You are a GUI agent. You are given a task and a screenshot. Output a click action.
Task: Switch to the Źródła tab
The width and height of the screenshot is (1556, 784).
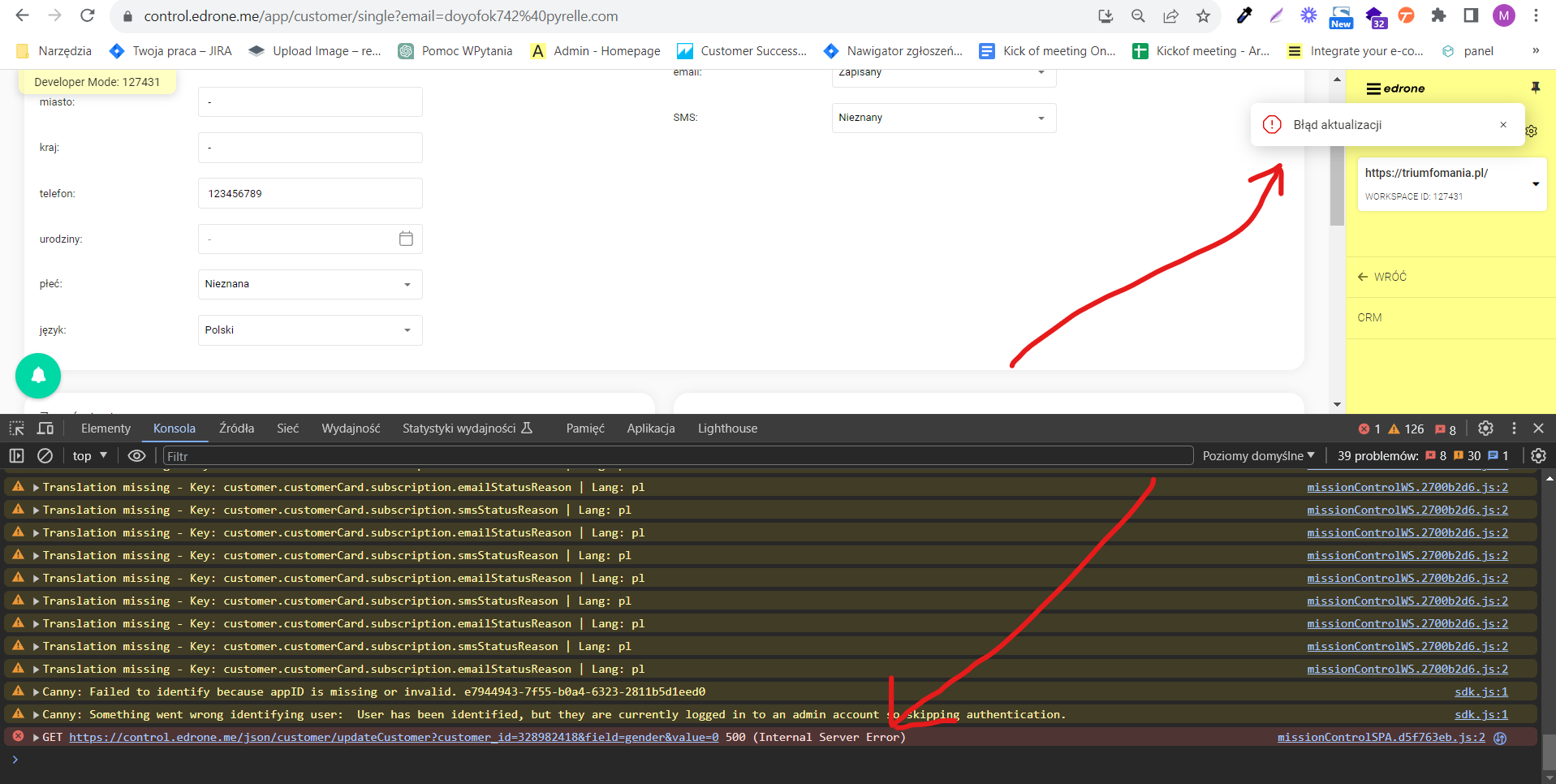pyautogui.click(x=236, y=429)
